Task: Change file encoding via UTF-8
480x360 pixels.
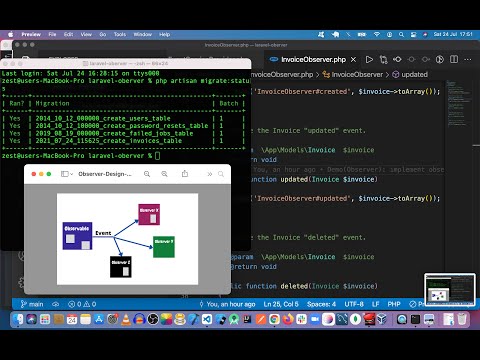Action: click(354, 304)
